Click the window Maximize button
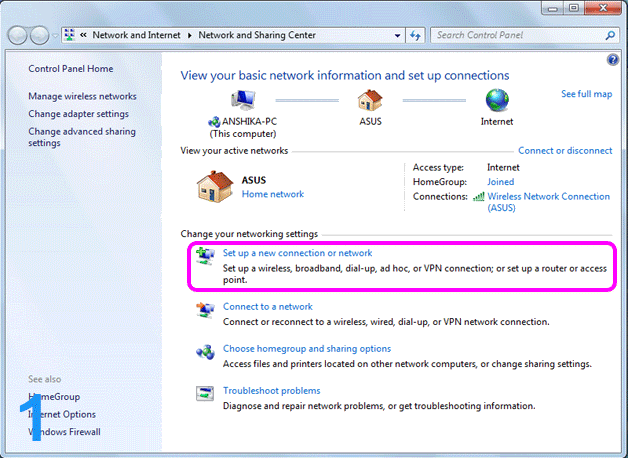 pos(574,8)
